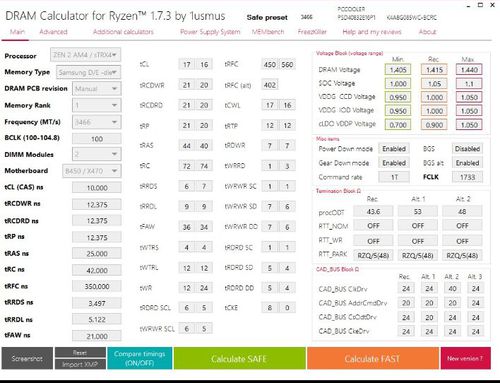Click the BGS Disabled field
This screenshot has height=383, width=500.
(x=467, y=149)
